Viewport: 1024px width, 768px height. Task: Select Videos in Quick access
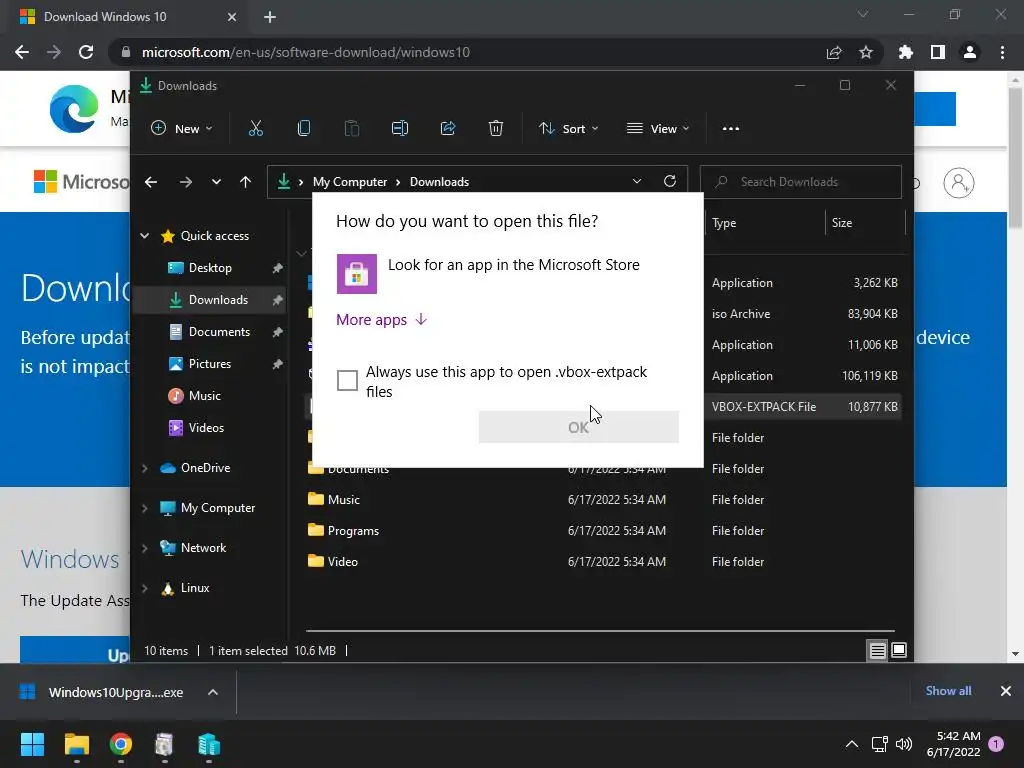(210, 428)
